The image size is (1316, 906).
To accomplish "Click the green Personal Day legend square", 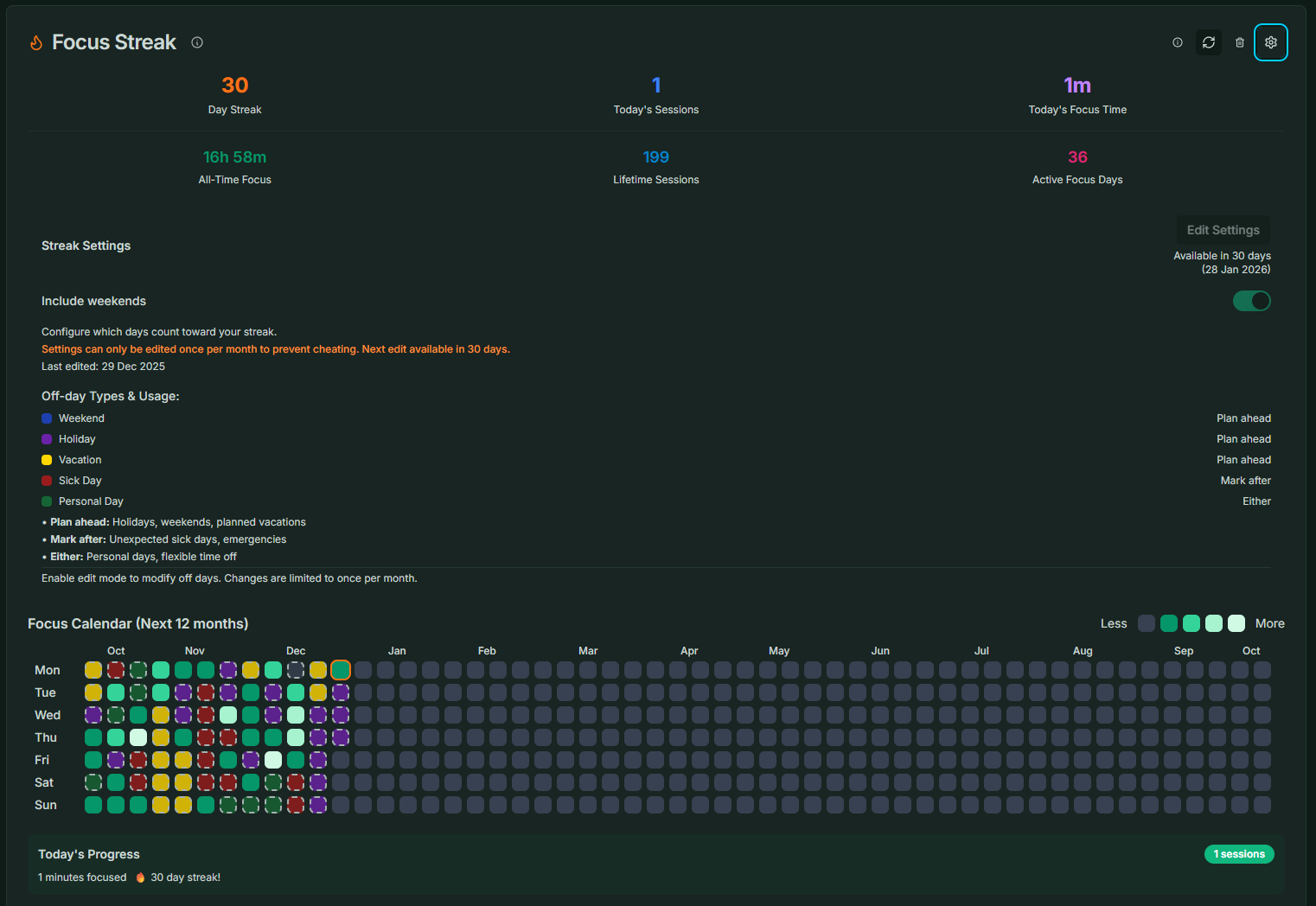I will 47,501.
